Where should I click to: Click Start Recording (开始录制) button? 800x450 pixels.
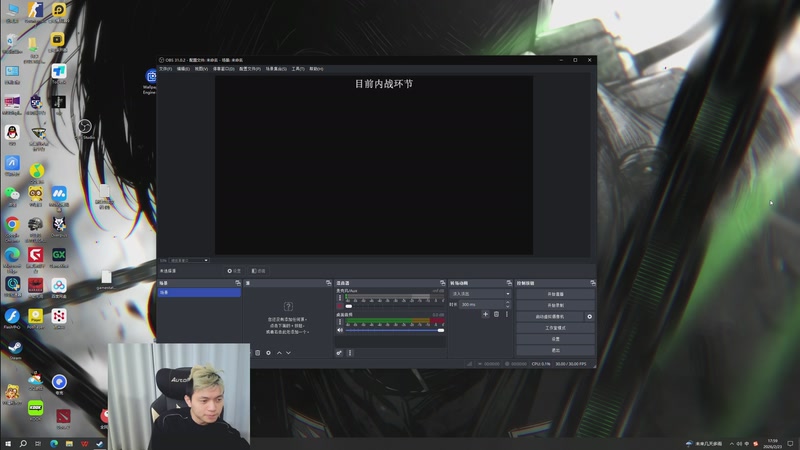tap(555, 305)
